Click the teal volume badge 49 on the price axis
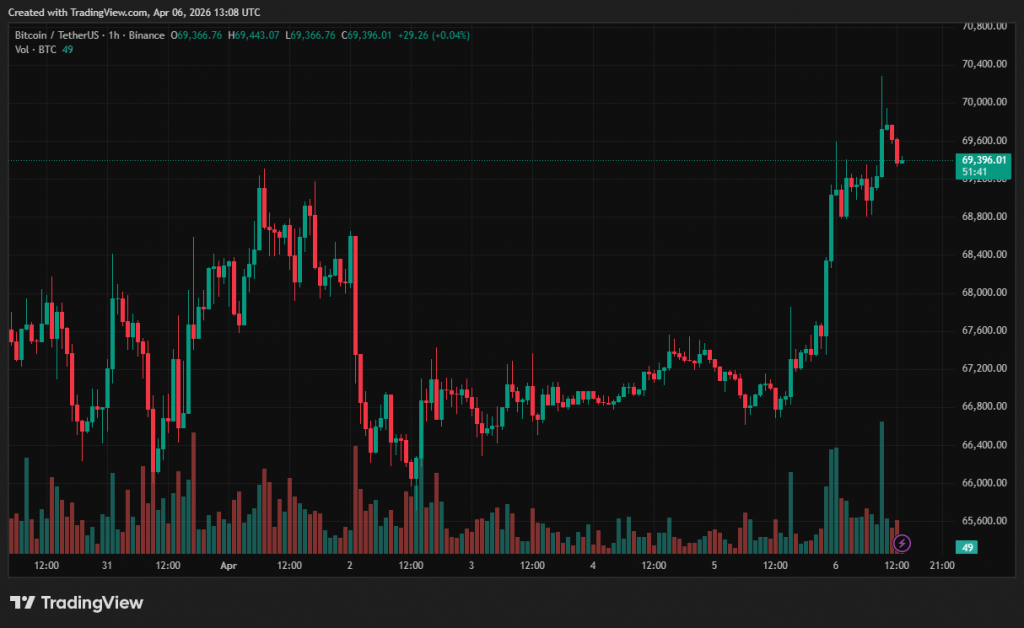This screenshot has height=628, width=1024. [x=966, y=547]
